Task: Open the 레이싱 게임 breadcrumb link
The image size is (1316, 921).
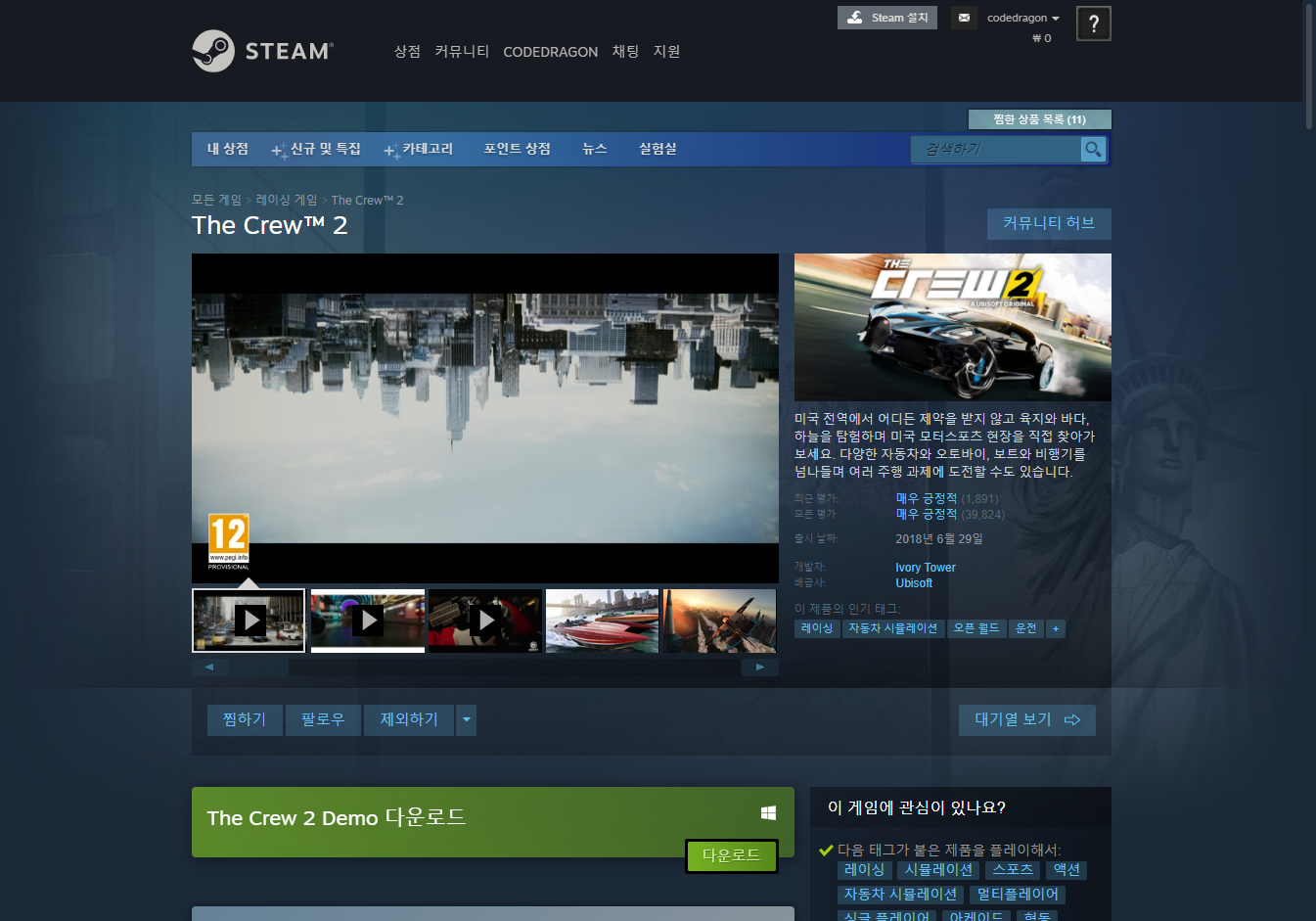Action: (287, 200)
